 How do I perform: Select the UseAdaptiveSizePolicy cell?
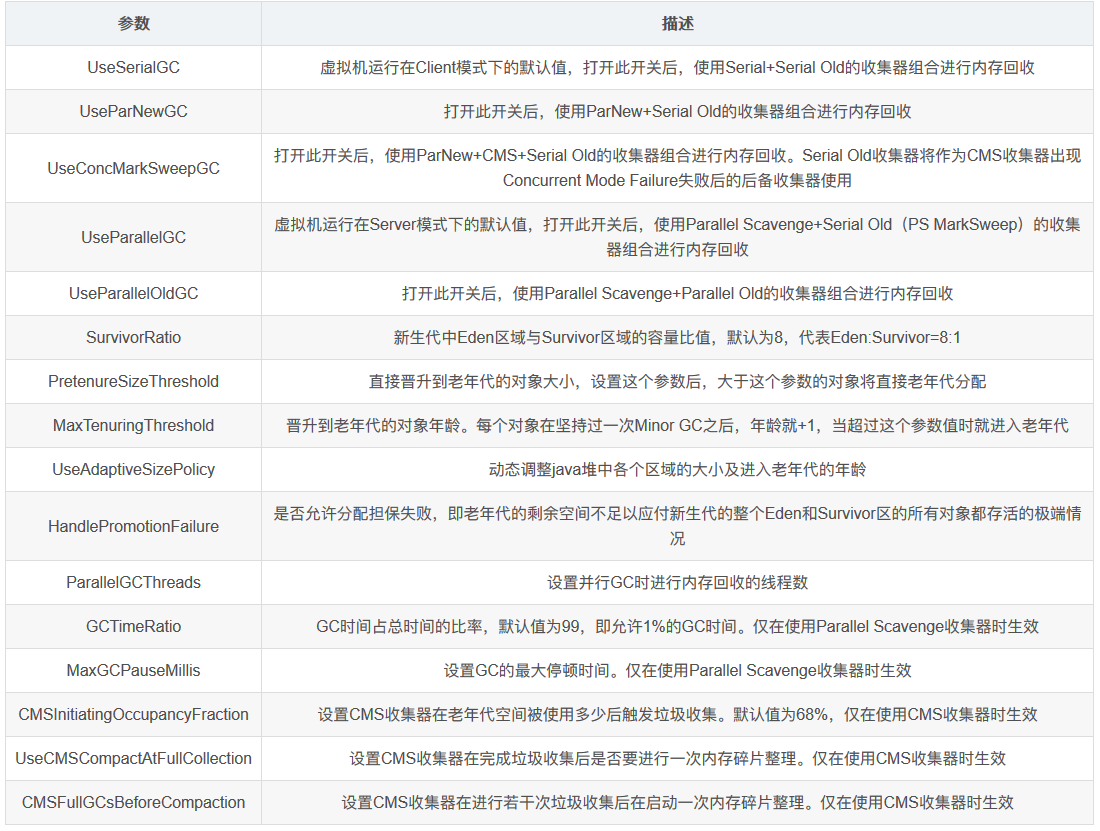(133, 470)
